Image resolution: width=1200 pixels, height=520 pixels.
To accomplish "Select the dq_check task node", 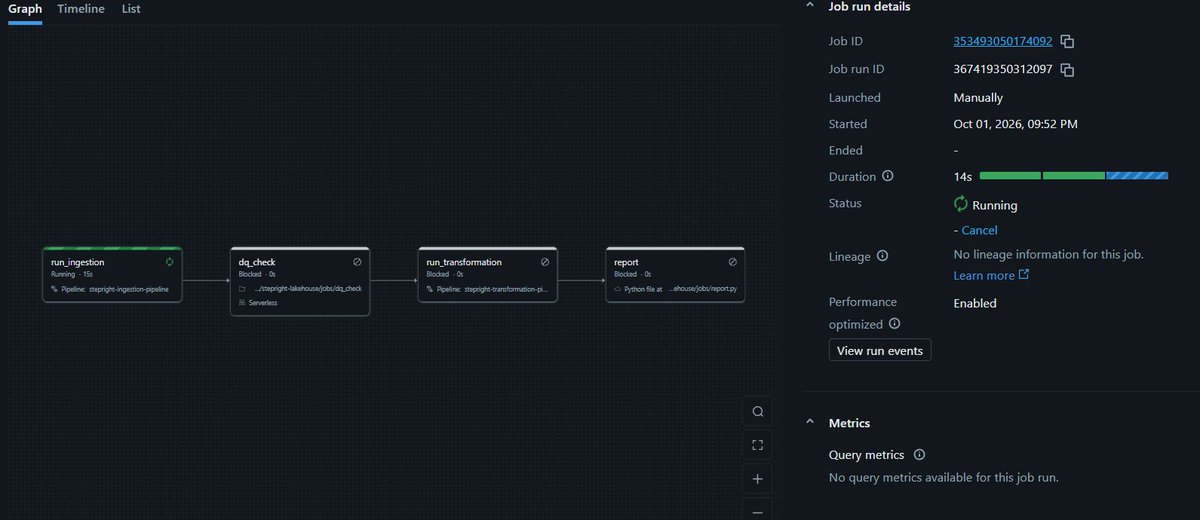I will tap(300, 281).
